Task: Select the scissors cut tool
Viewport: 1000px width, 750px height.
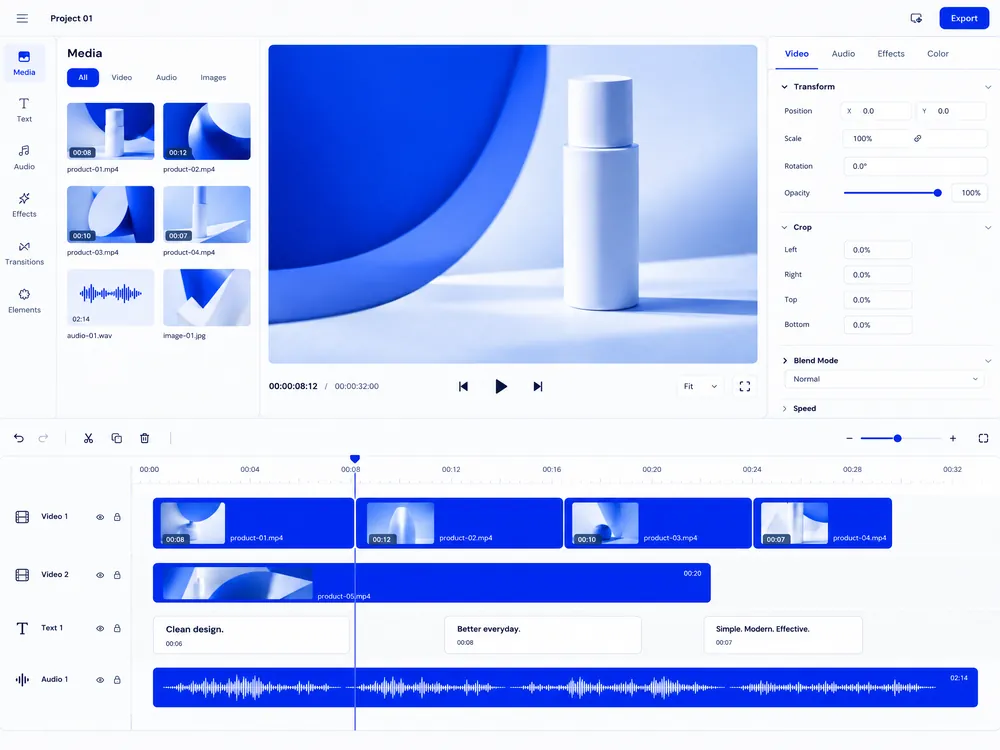Action: [x=89, y=438]
